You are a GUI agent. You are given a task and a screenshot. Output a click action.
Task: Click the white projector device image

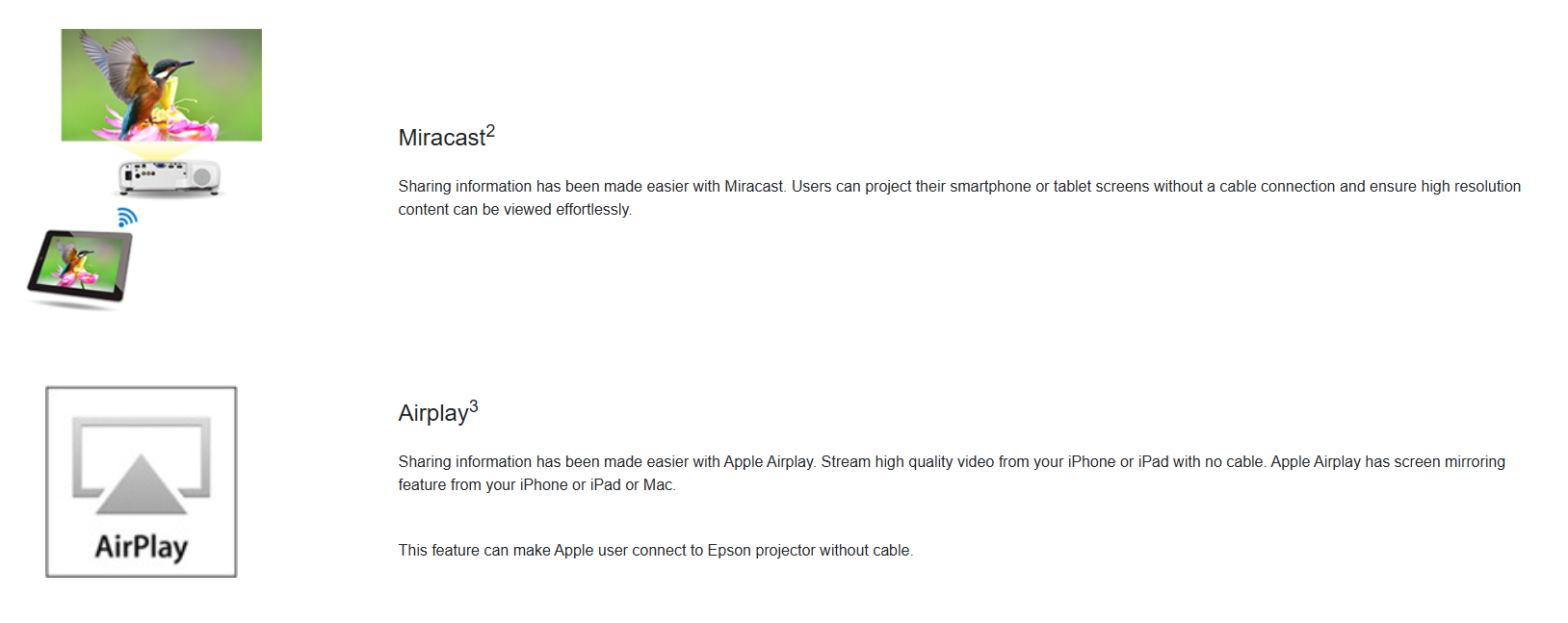170,177
